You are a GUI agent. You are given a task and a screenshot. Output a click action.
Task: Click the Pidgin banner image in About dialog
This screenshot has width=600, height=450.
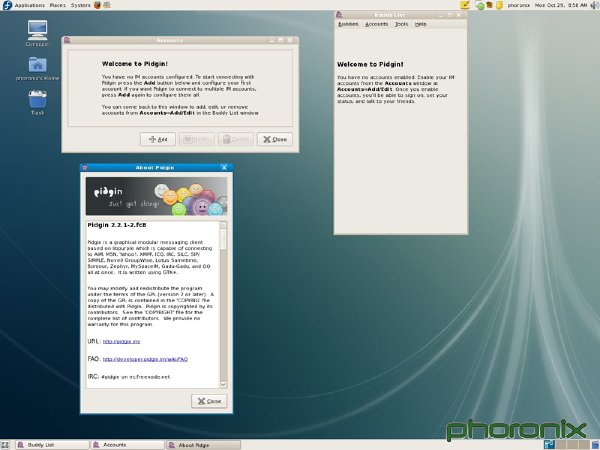[157, 196]
